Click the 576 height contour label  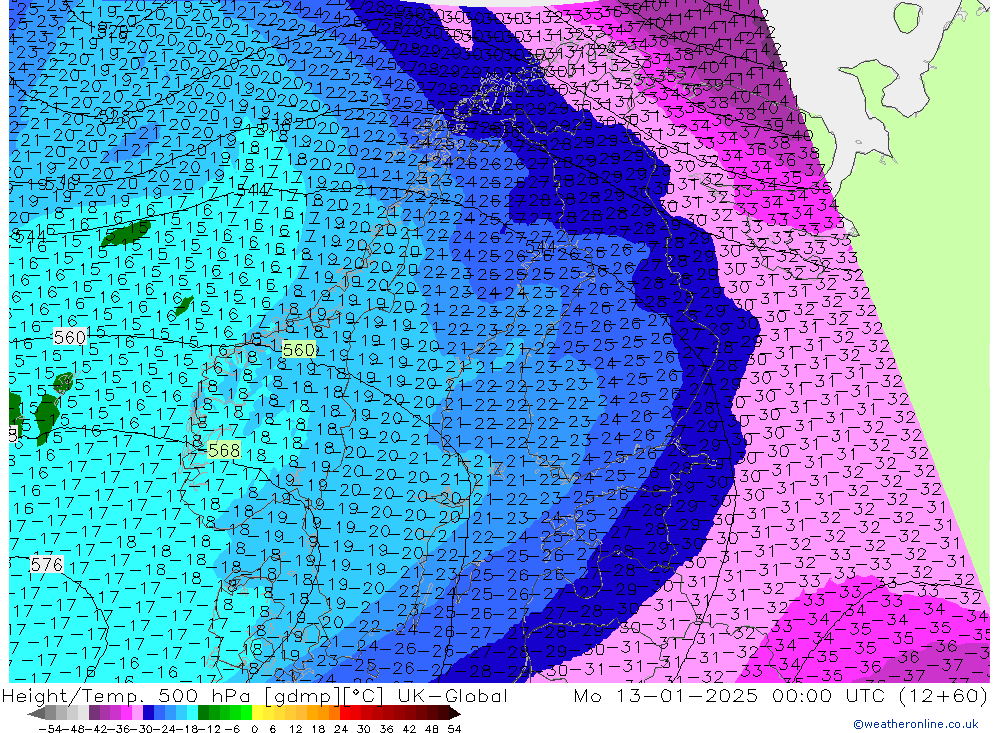click(47, 565)
